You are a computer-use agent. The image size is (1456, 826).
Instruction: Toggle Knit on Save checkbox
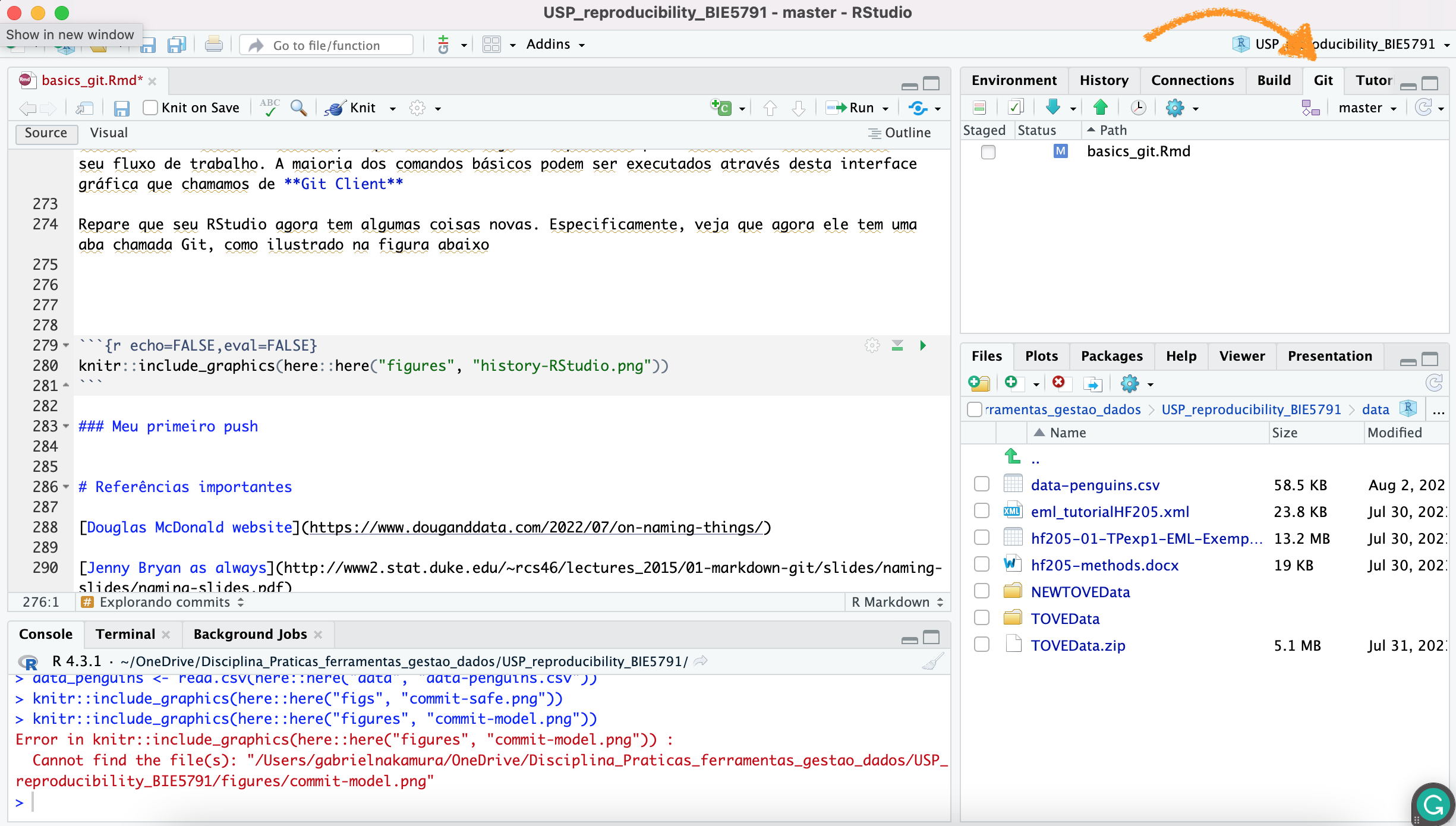(x=150, y=108)
